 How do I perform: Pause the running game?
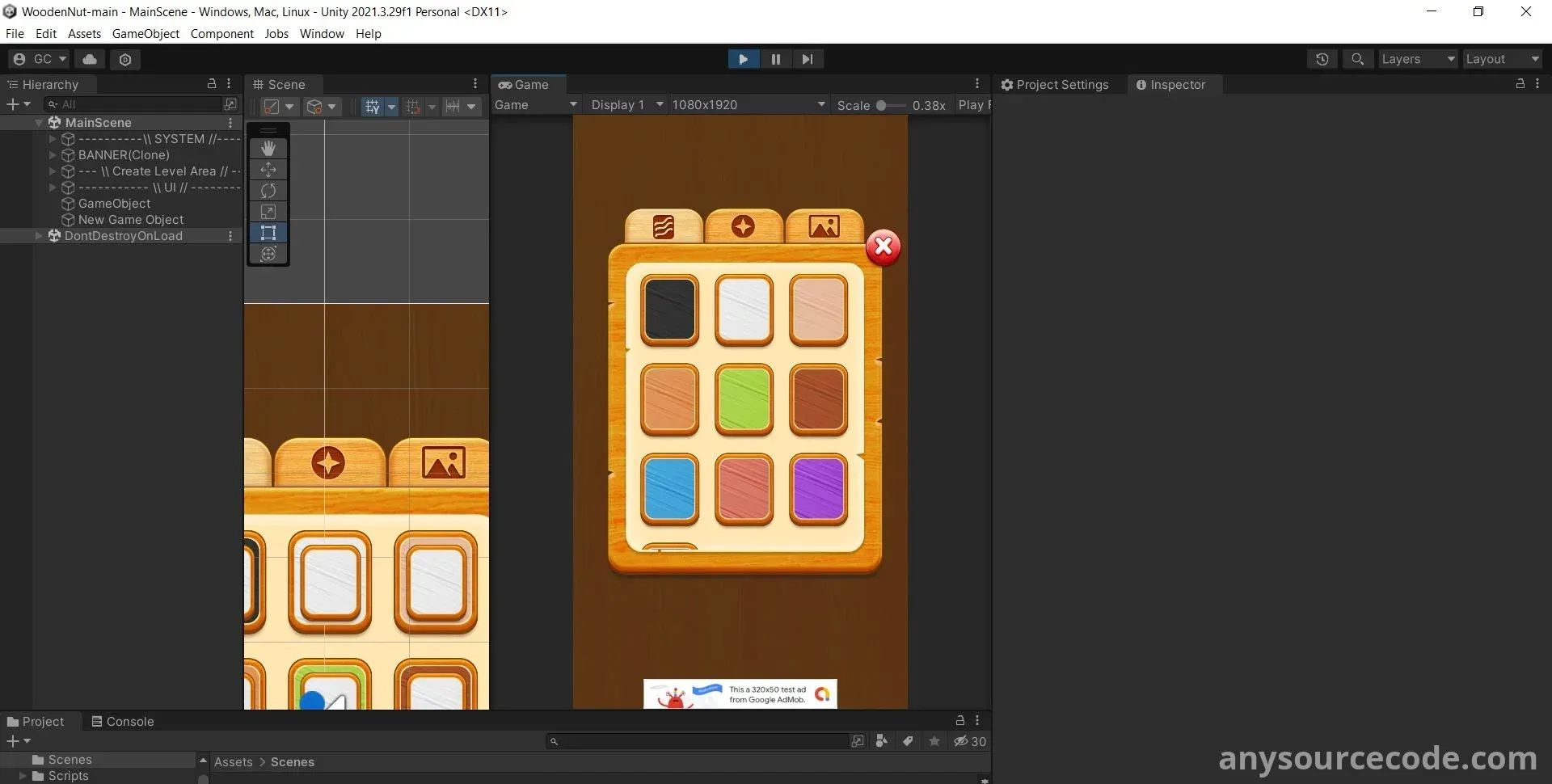[775, 59]
